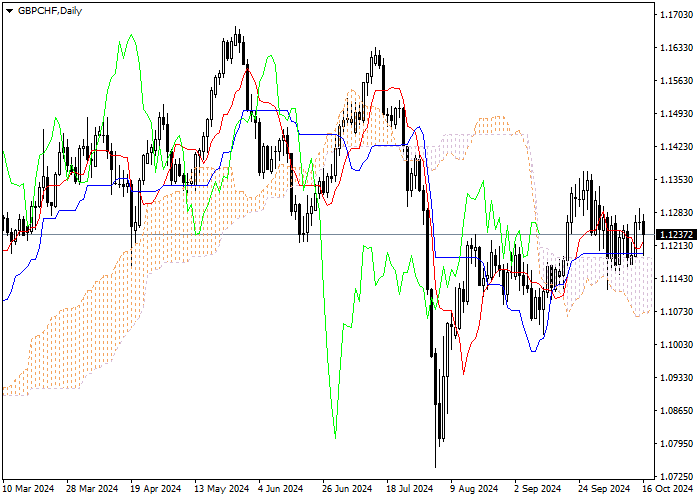Click the GBPCHF,Daily chart title

click(x=50, y=11)
